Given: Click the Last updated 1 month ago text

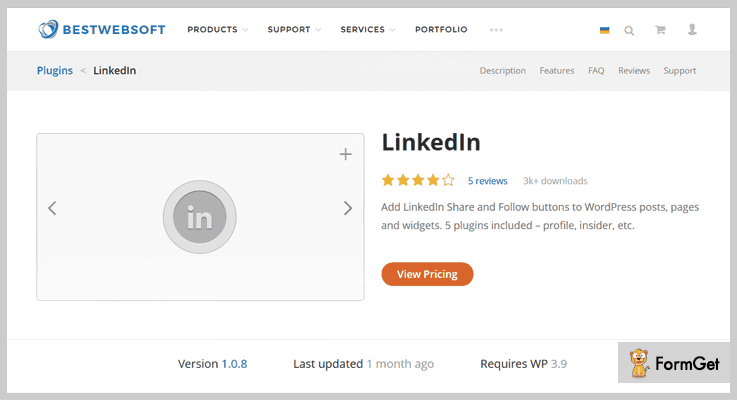Looking at the screenshot, I should coord(363,364).
